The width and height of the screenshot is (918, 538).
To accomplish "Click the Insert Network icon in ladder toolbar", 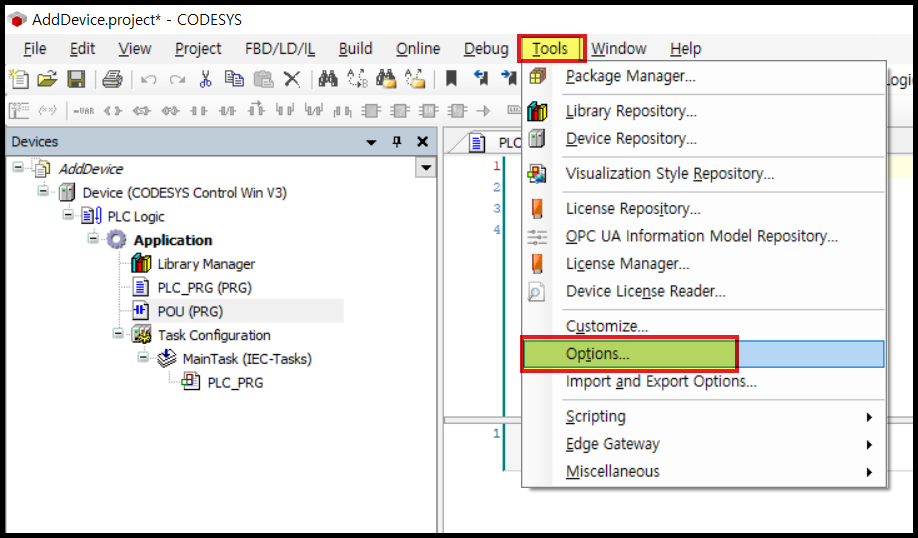I will click(18, 110).
